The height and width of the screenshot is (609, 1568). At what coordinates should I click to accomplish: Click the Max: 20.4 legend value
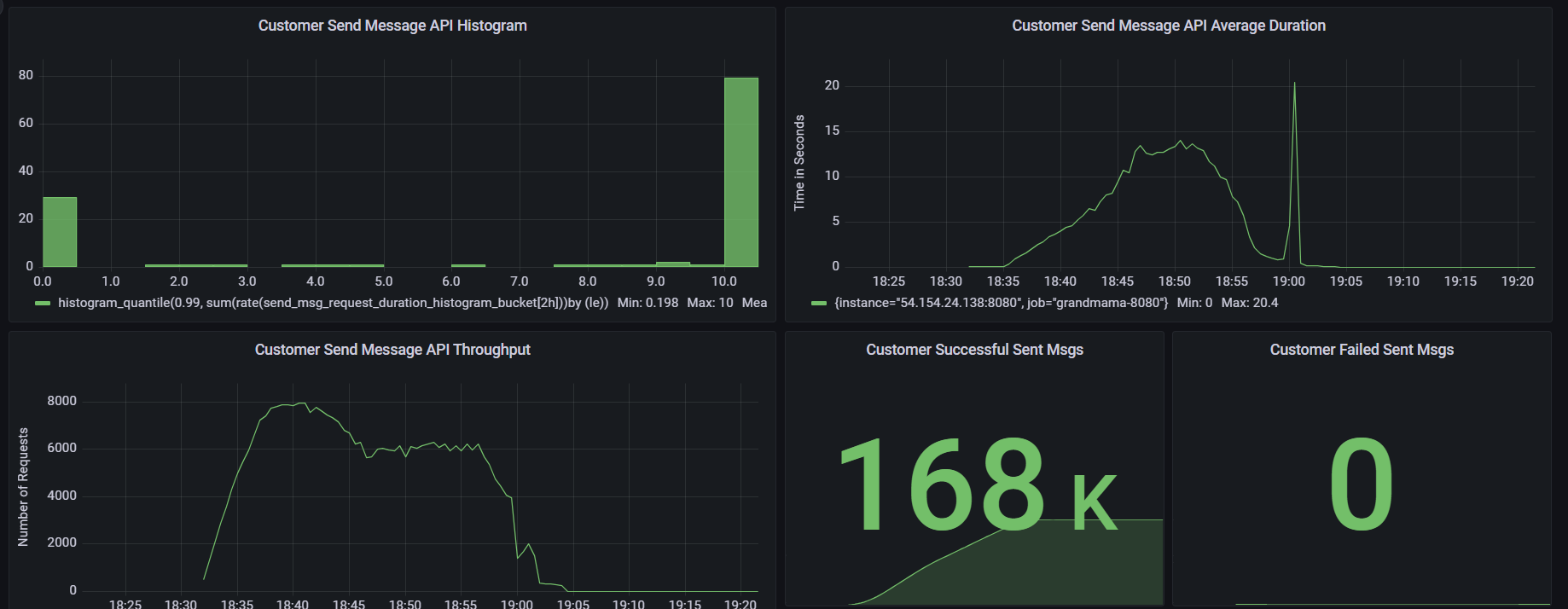1249,304
